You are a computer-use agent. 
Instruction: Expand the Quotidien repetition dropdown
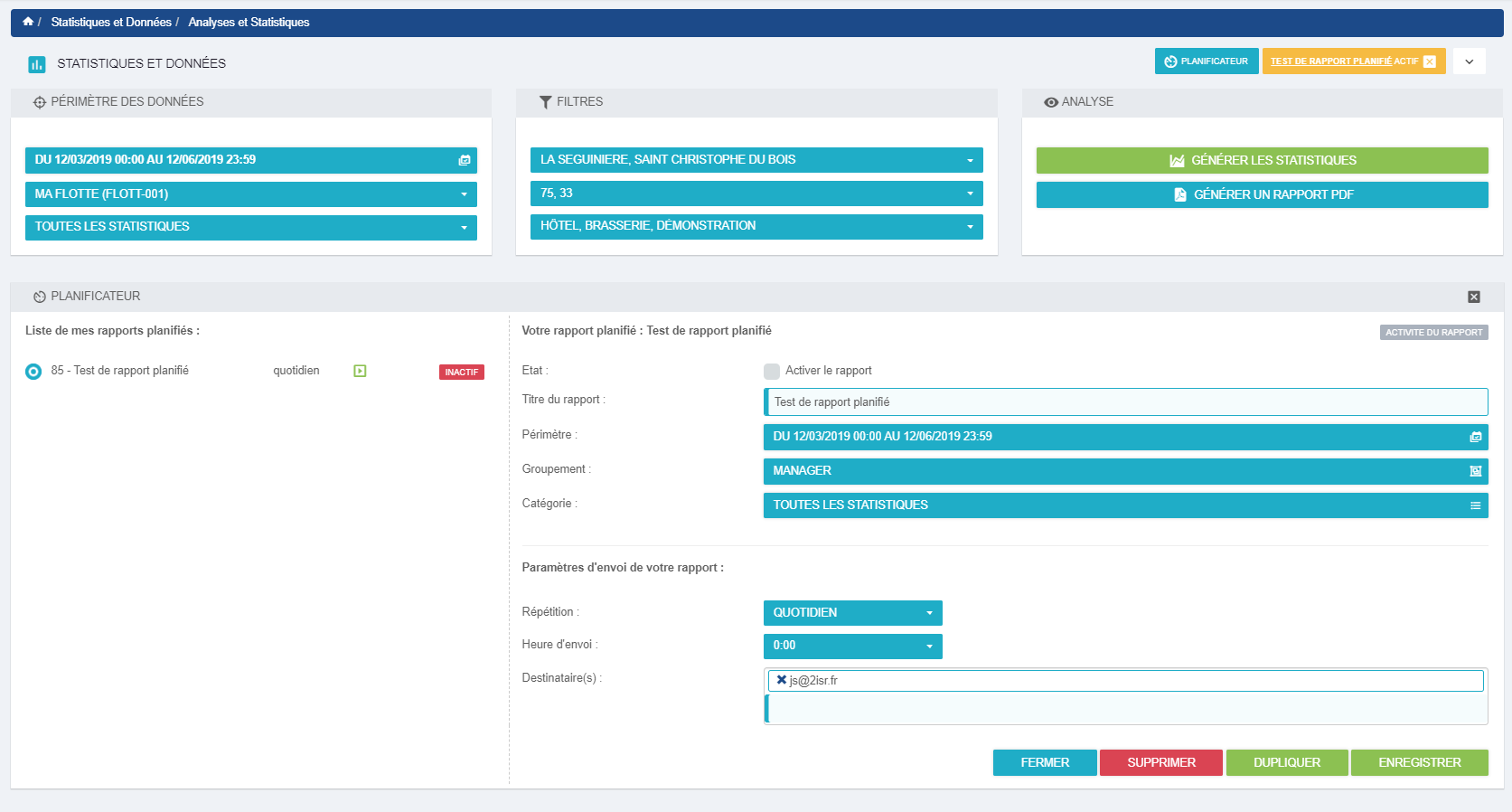pos(852,613)
